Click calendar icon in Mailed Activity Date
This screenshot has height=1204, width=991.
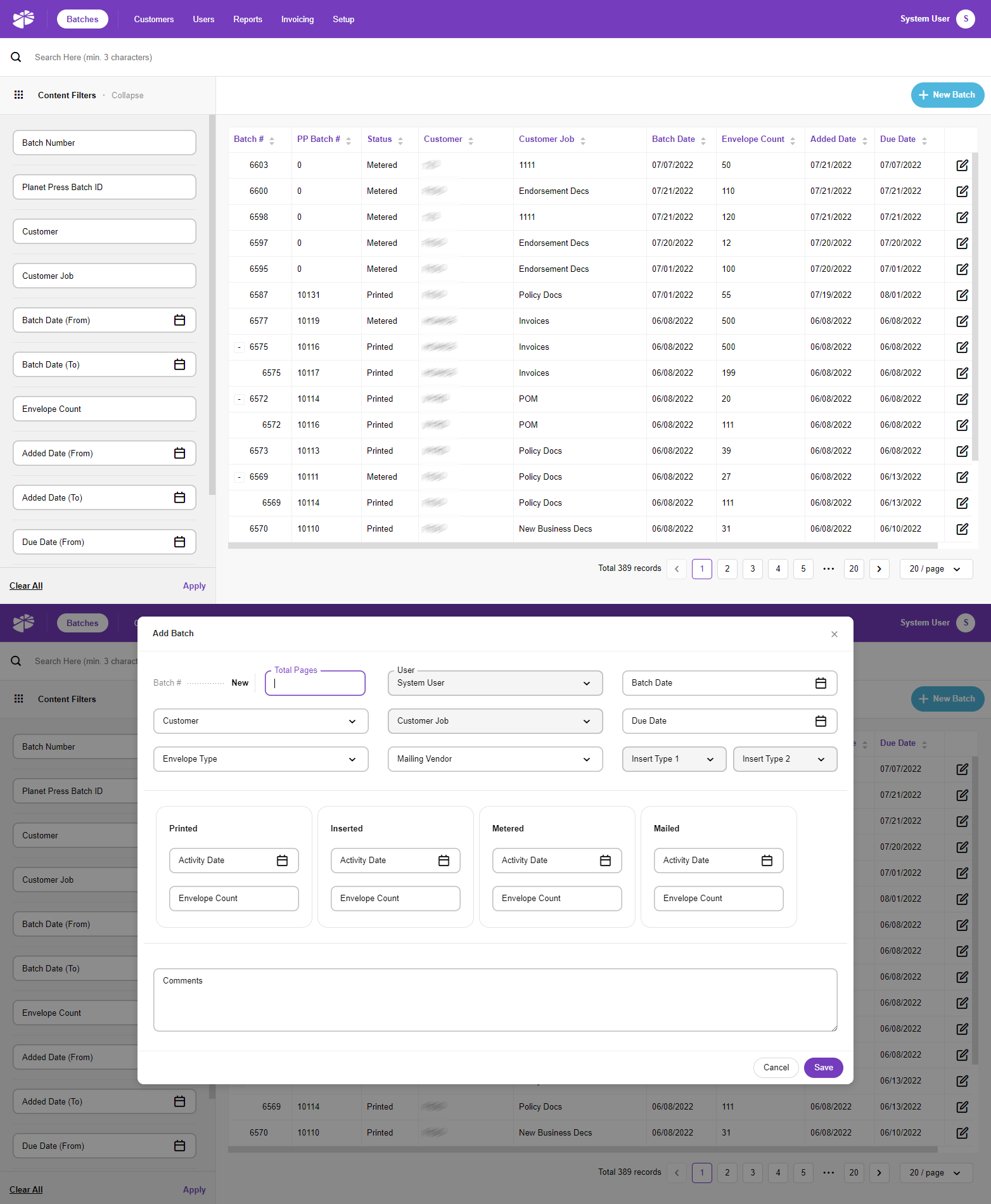(767, 861)
